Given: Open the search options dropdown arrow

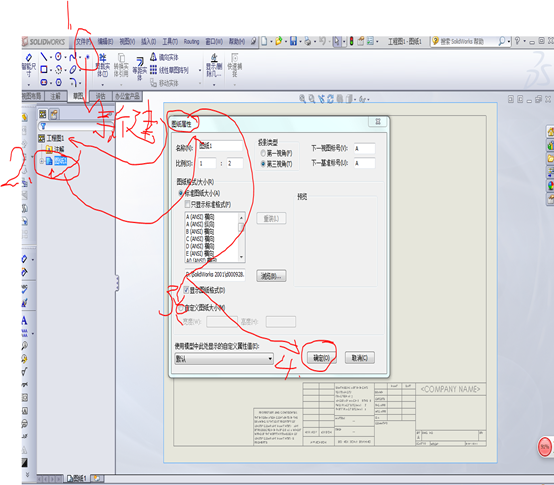Looking at the screenshot, I should pyautogui.click(x=509, y=41).
